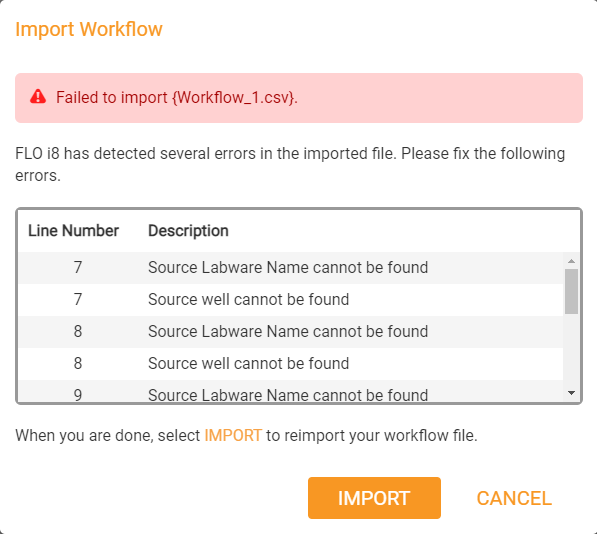Click line number 8 beside Source Labware Name error
This screenshot has width=597, height=534.
78,332
